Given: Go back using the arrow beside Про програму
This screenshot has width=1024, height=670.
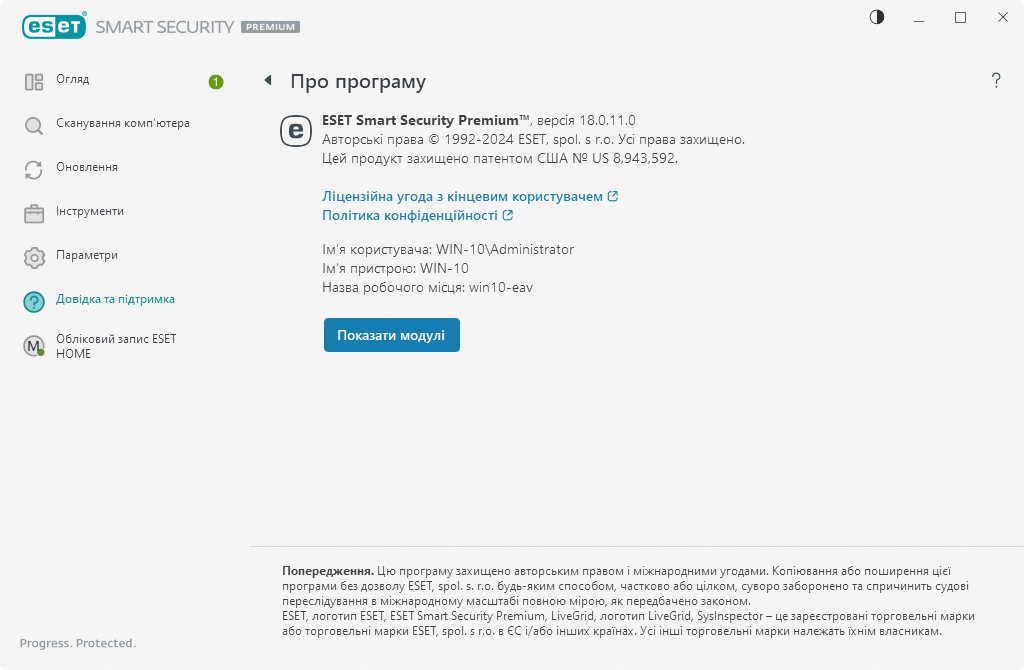Looking at the screenshot, I should (x=268, y=80).
